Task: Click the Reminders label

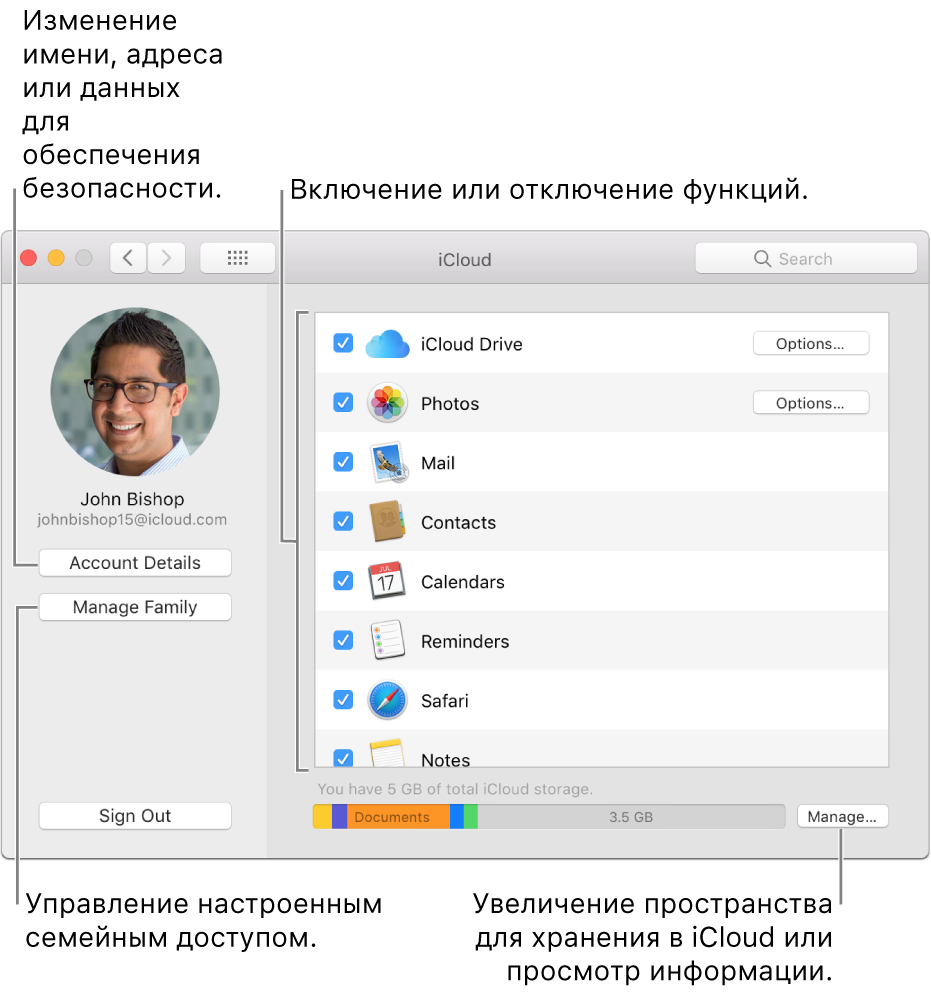Action: coord(465,642)
